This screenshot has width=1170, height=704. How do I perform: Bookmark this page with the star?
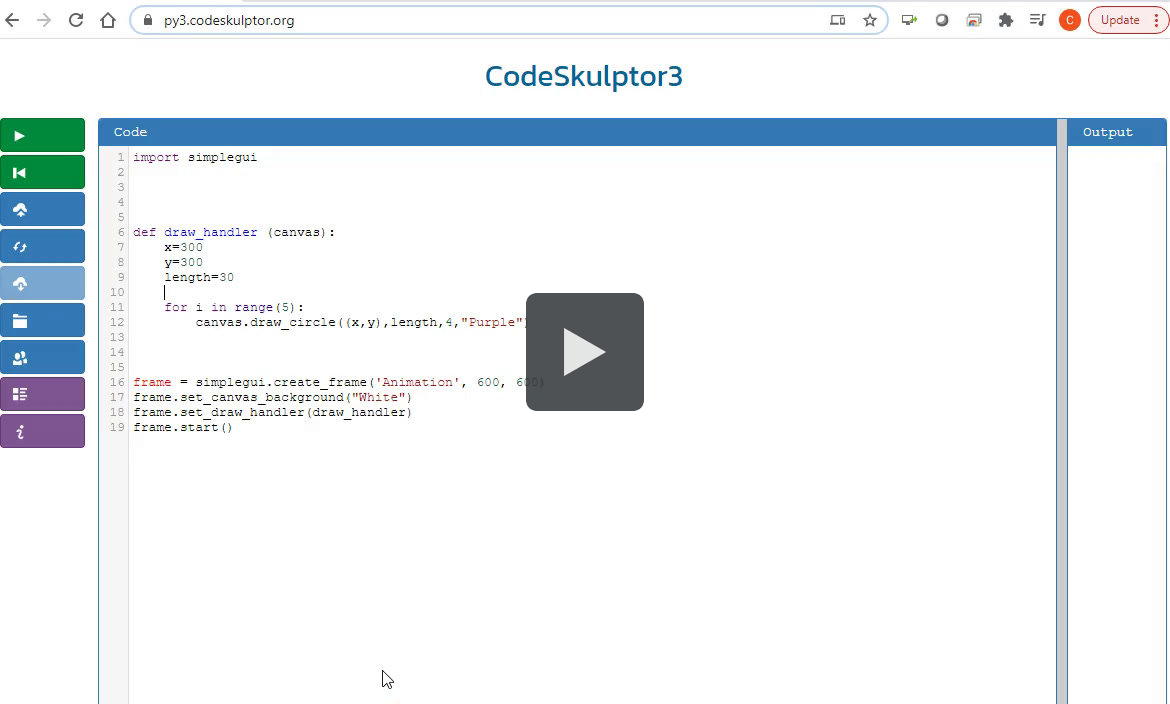(870, 20)
